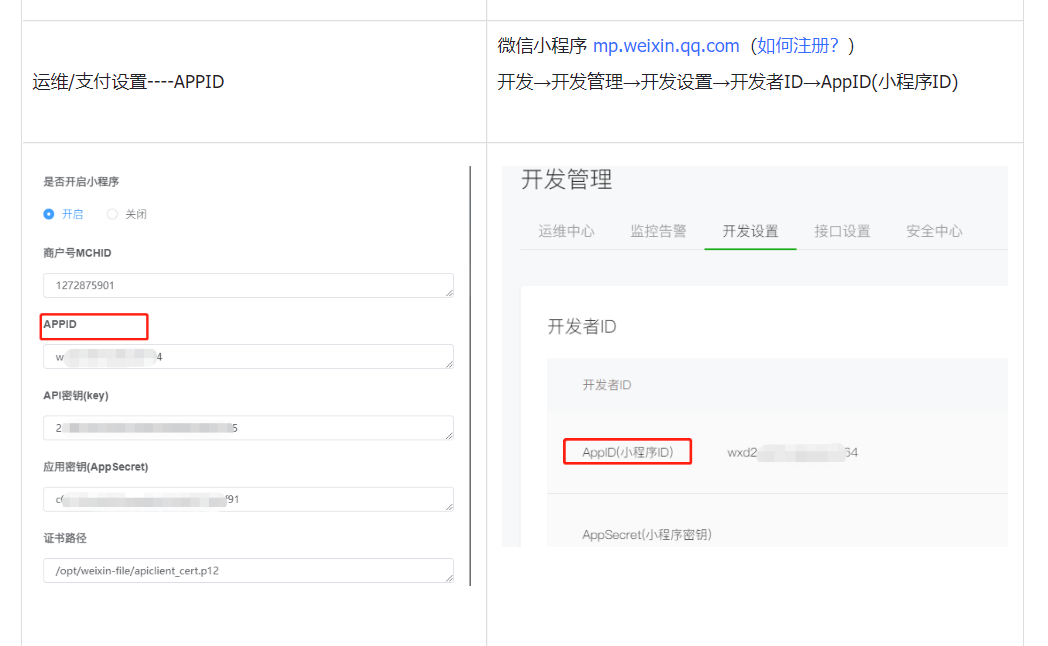This screenshot has width=1048, height=646.
Task: Select the 开发设置 tab
Action: [750, 231]
